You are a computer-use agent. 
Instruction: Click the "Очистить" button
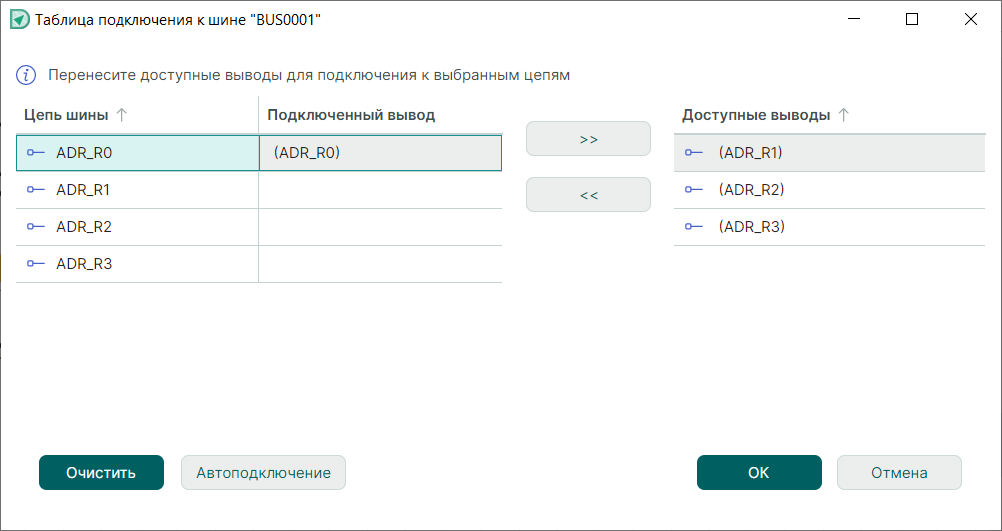pos(101,473)
